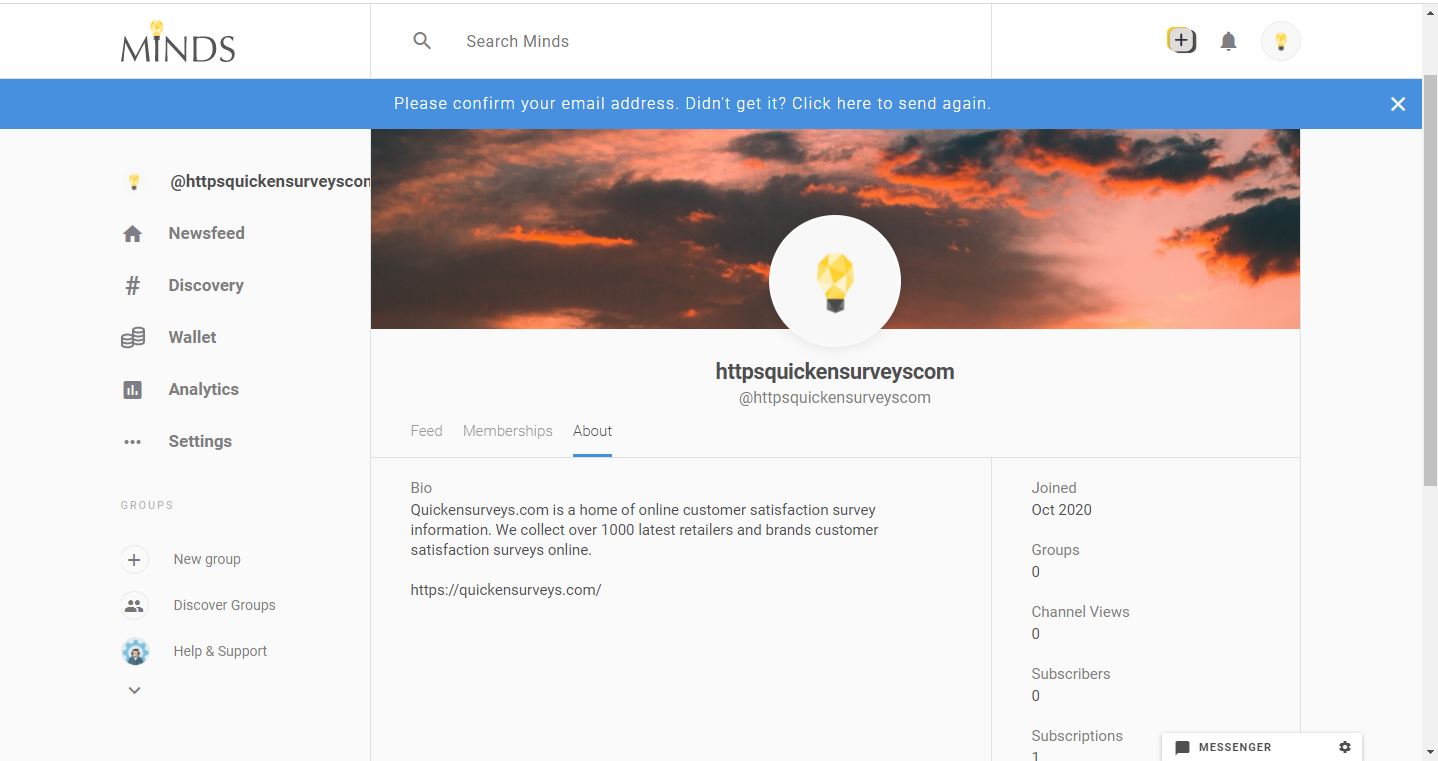The height and width of the screenshot is (761, 1438).
Task: Open the Discover Groups link
Action: pyautogui.click(x=224, y=605)
